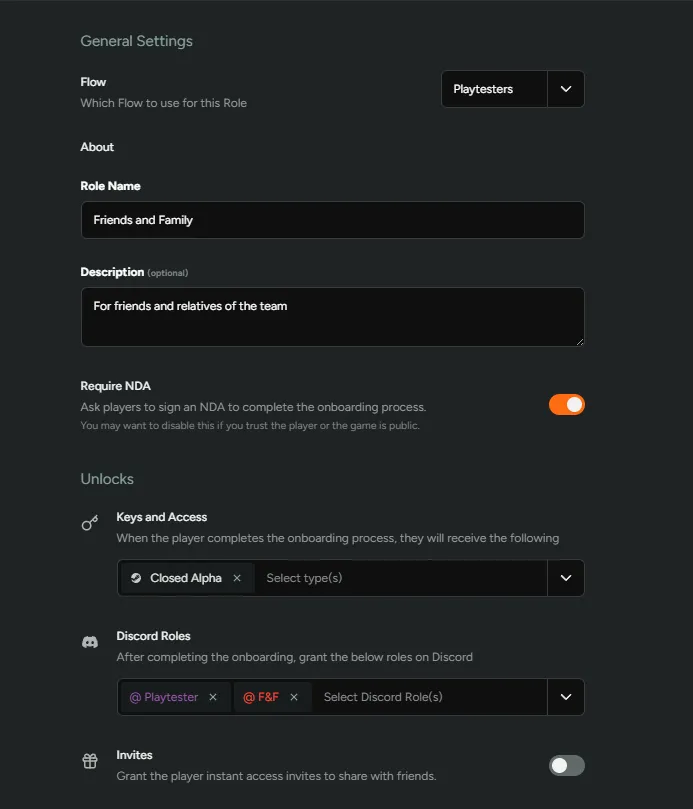
Task: Toggle Require NDA off then back on
Action: pyautogui.click(x=567, y=404)
